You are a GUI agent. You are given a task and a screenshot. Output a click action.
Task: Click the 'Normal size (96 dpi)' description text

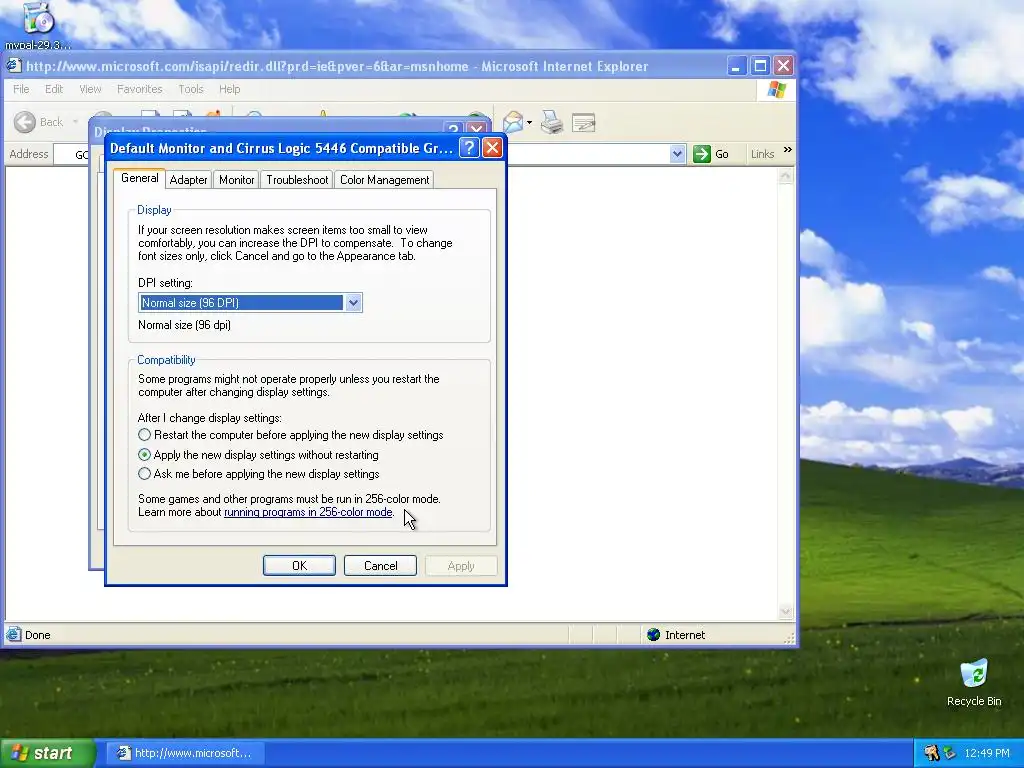click(x=184, y=325)
